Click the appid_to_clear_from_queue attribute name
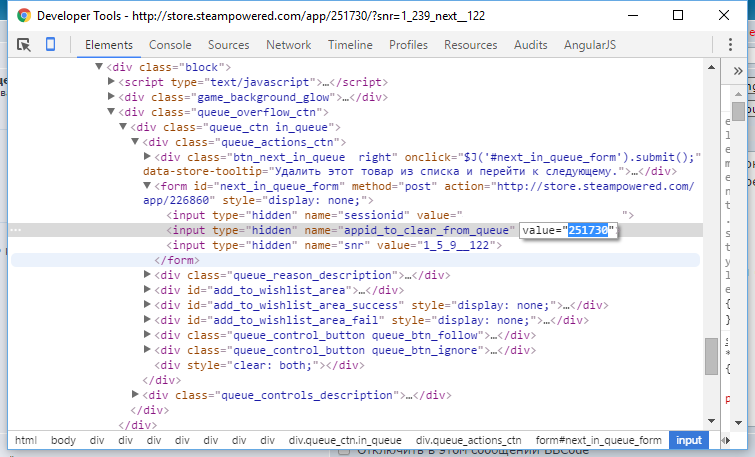 tap(426, 230)
